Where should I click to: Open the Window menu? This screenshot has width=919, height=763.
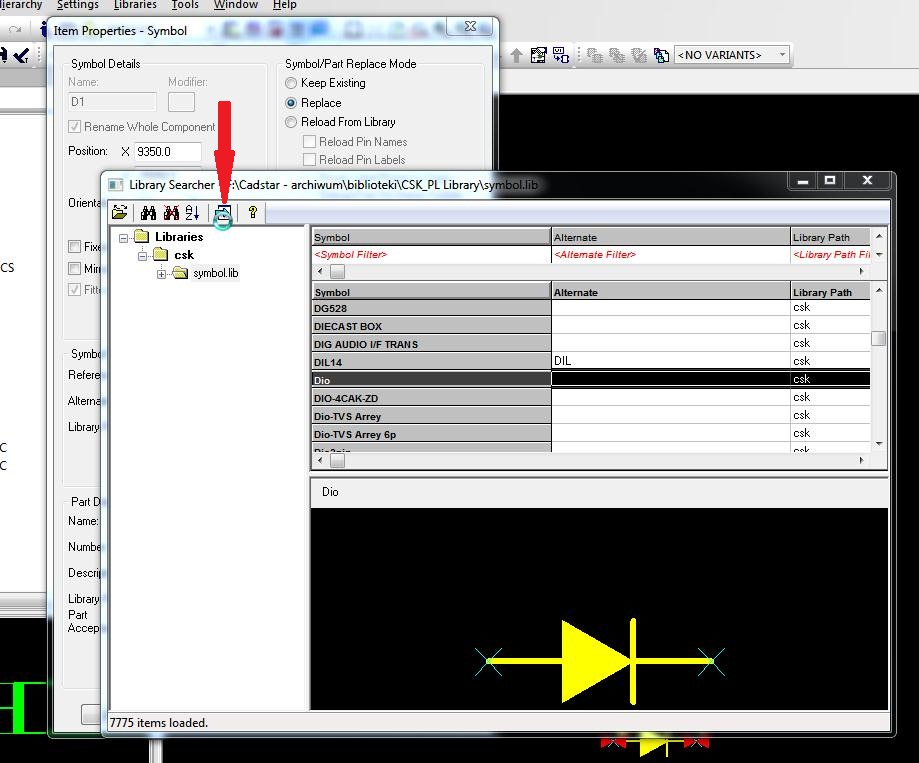[236, 5]
